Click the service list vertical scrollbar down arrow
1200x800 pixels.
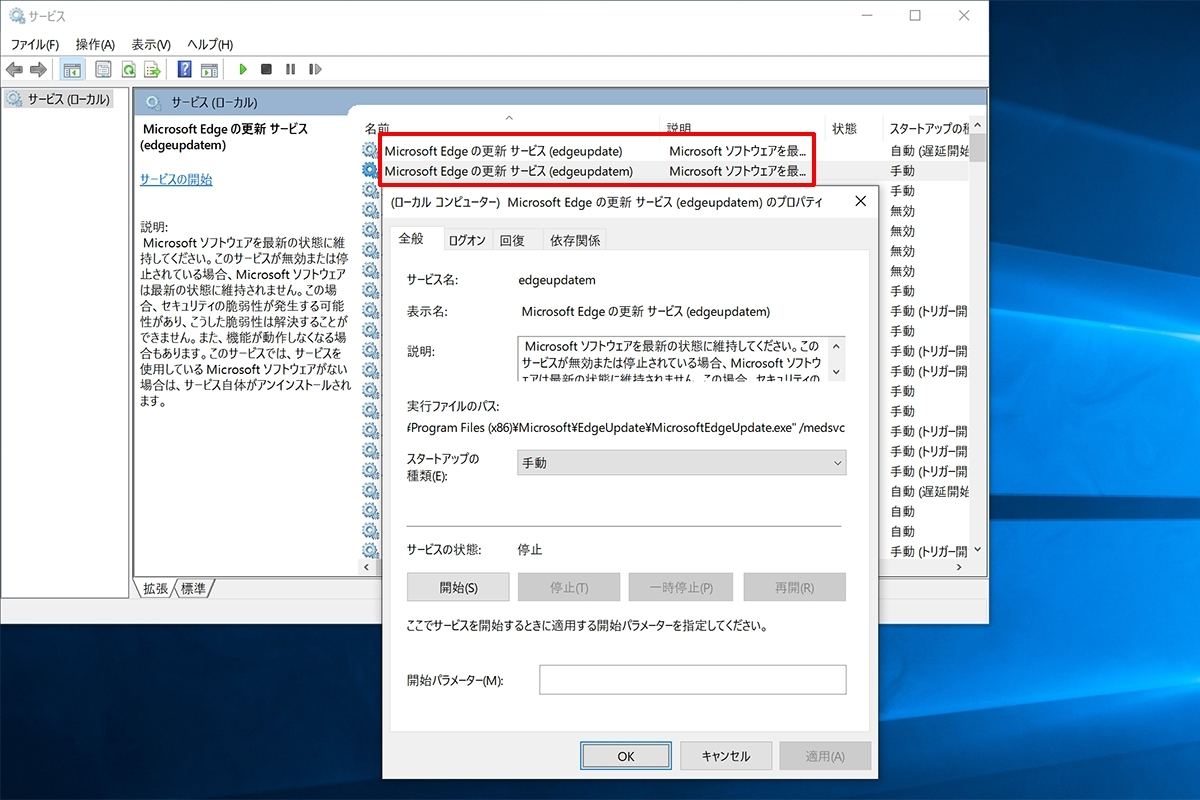coord(978,550)
